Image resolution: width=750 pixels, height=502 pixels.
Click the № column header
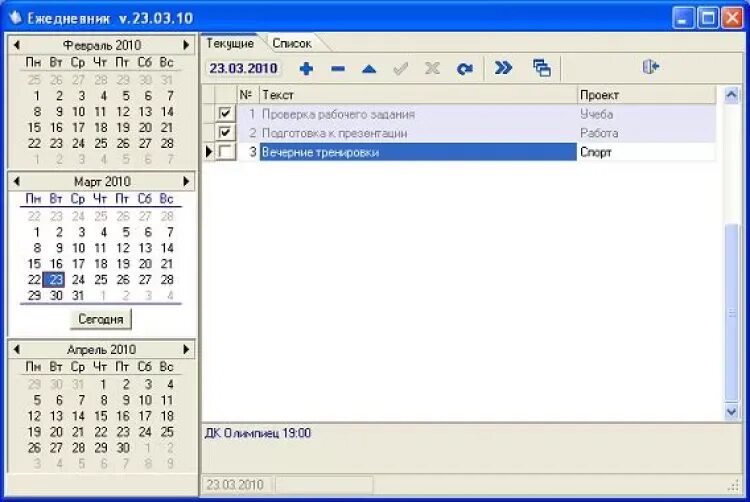(248, 95)
